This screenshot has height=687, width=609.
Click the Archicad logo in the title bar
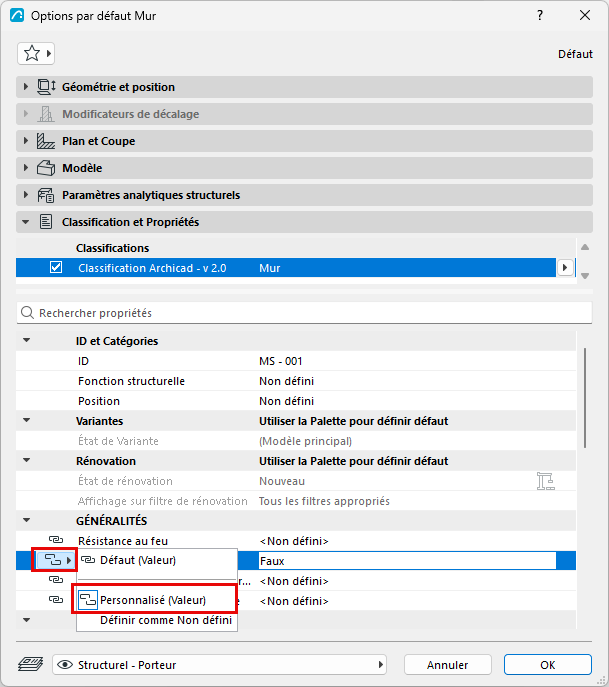click(17, 15)
